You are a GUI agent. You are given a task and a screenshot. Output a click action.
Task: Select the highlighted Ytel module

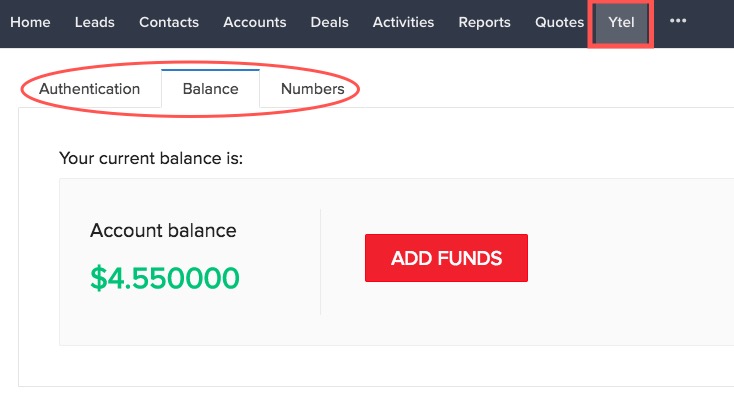coord(621,22)
